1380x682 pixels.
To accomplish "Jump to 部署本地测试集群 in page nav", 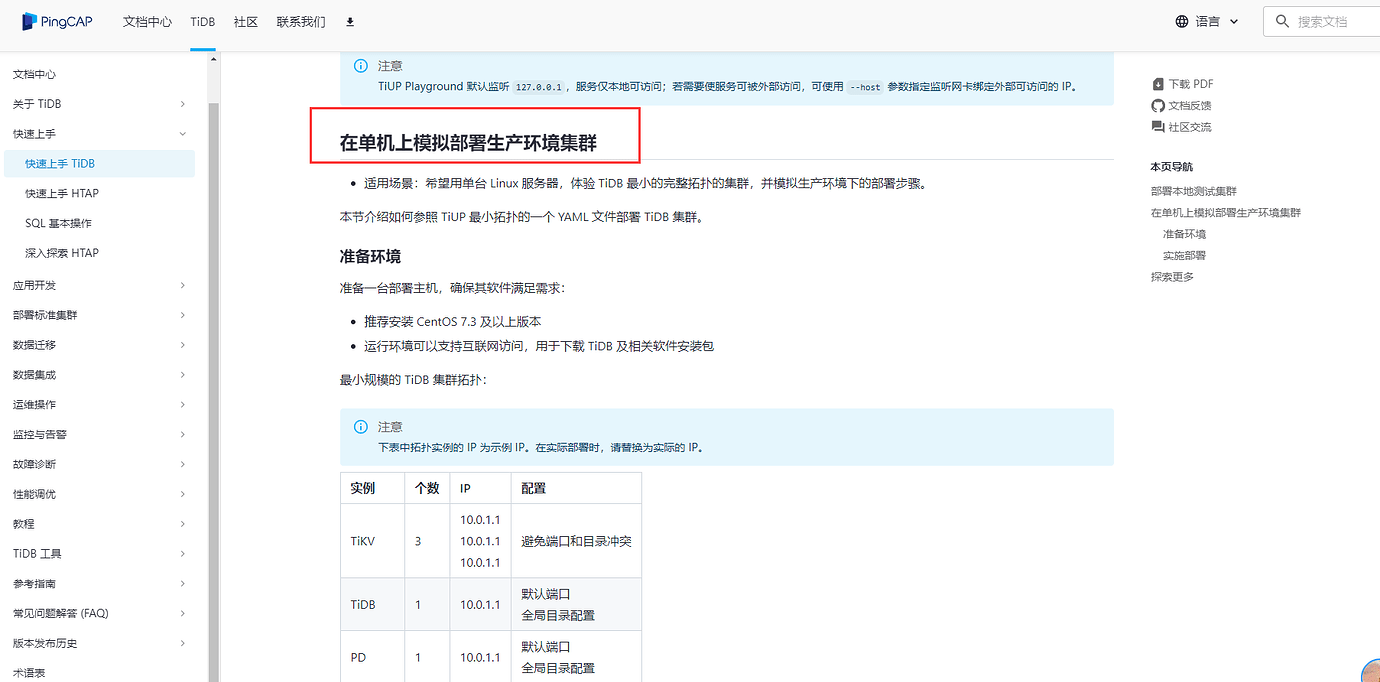I will (x=1193, y=191).
